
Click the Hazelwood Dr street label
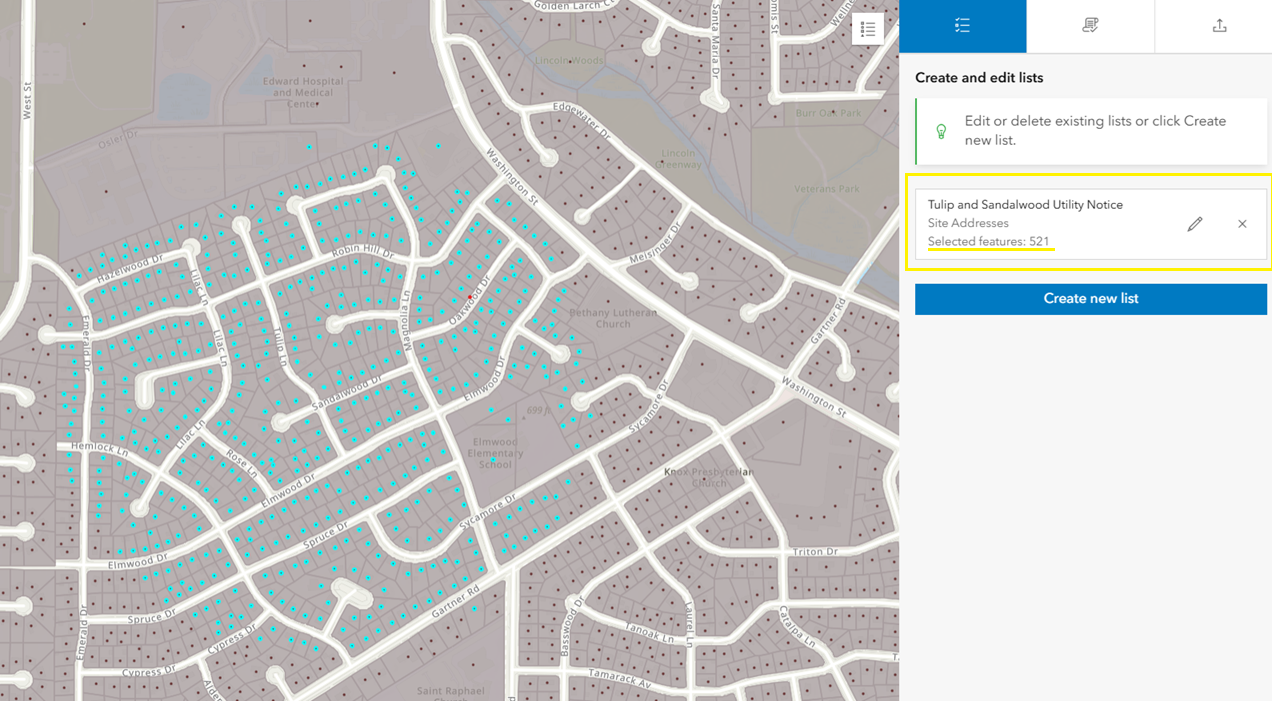point(130,267)
